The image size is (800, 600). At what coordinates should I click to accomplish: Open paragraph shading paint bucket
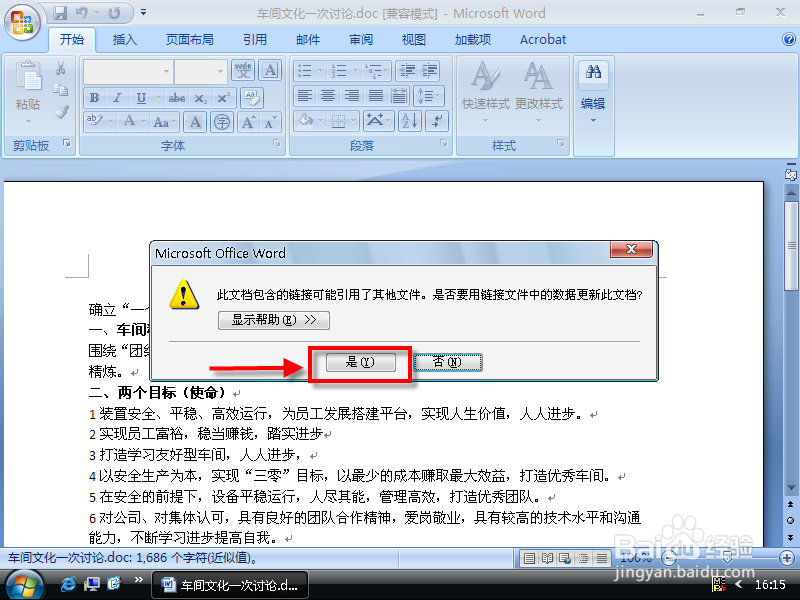(306, 121)
